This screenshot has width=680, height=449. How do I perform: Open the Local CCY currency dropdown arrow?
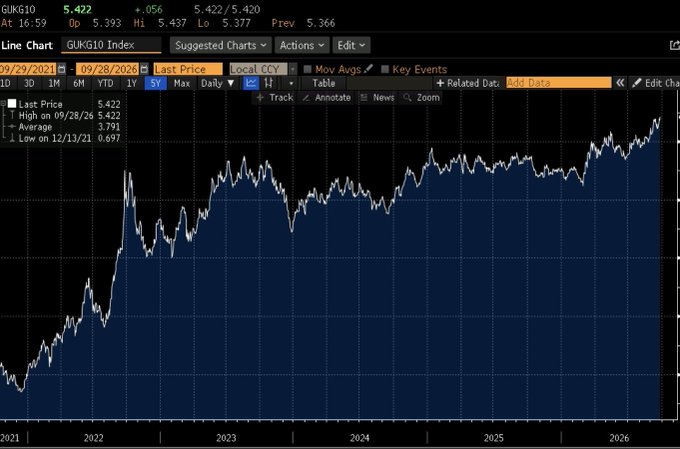293,69
